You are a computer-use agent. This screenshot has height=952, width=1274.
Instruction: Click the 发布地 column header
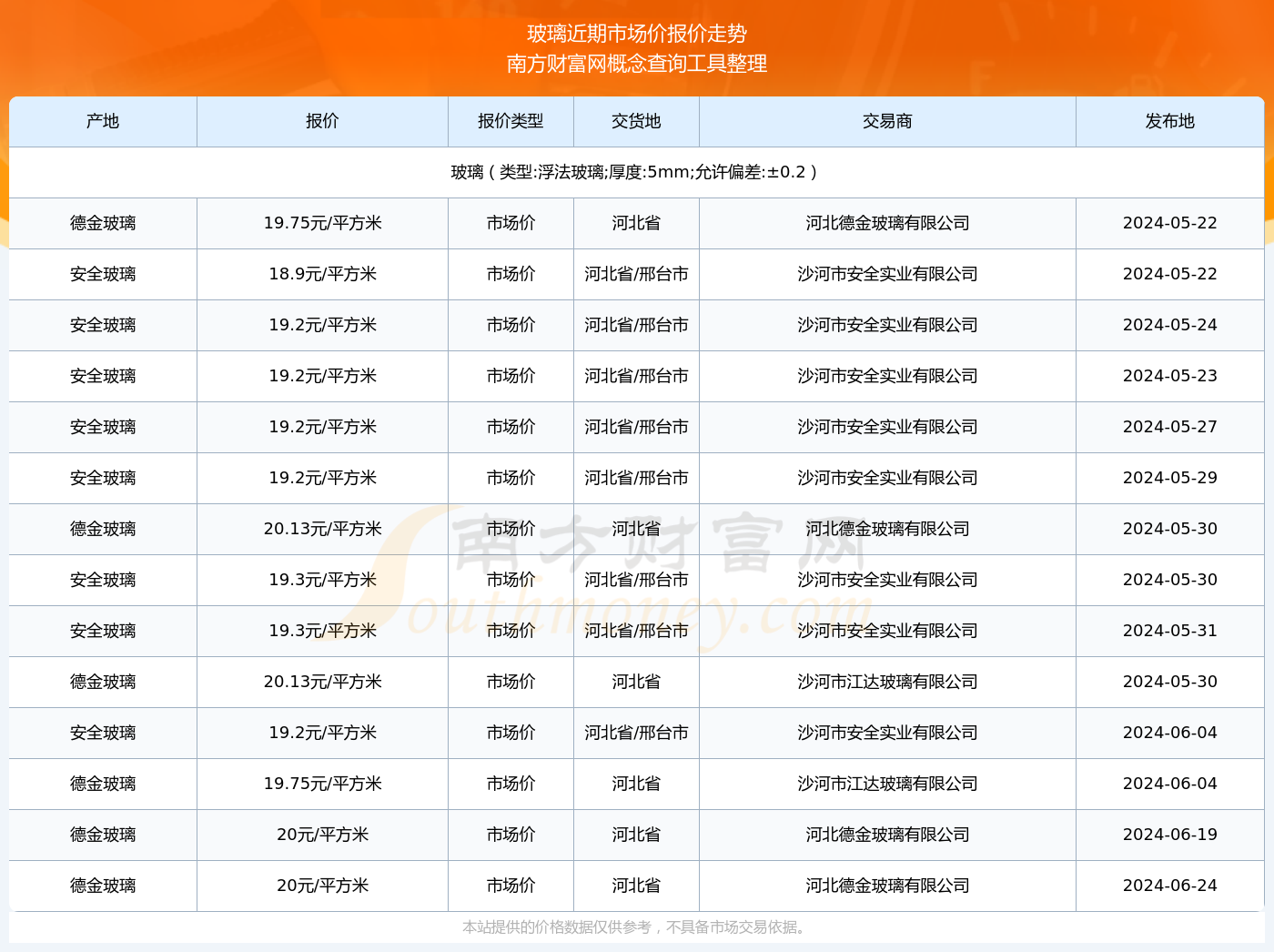tap(1169, 121)
